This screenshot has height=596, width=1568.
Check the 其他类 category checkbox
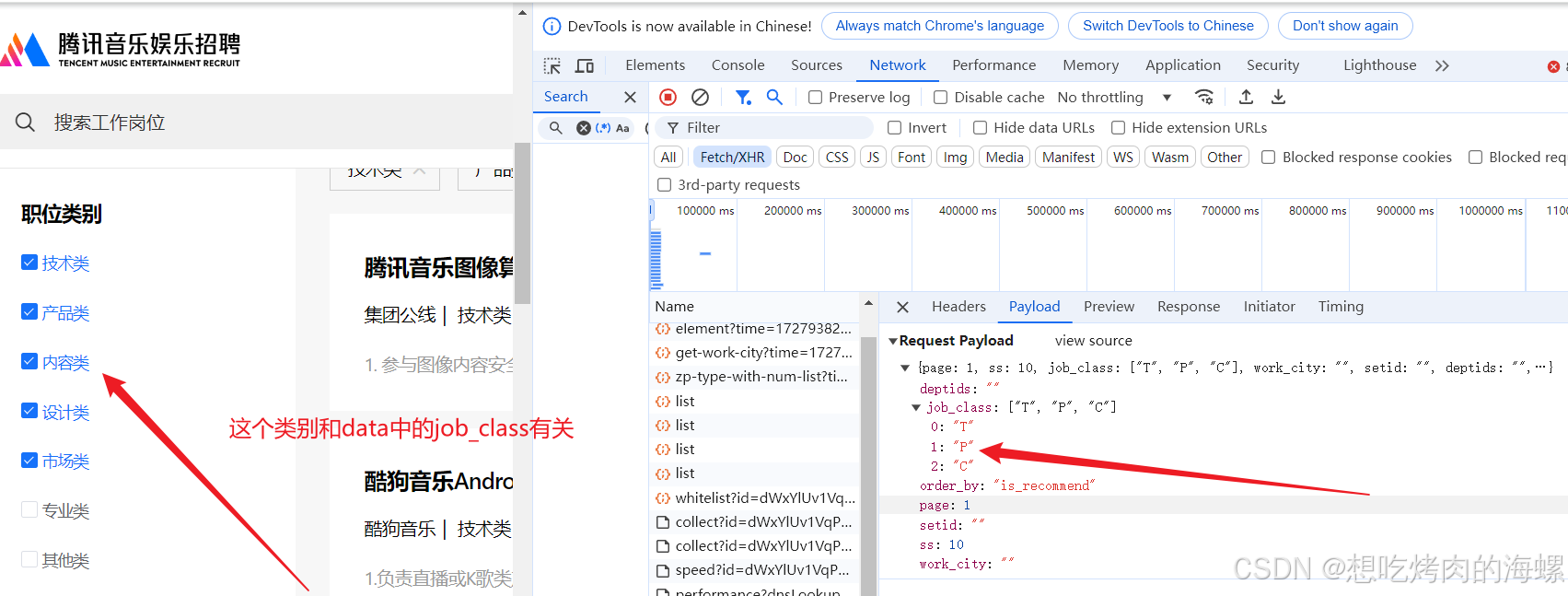(x=29, y=560)
